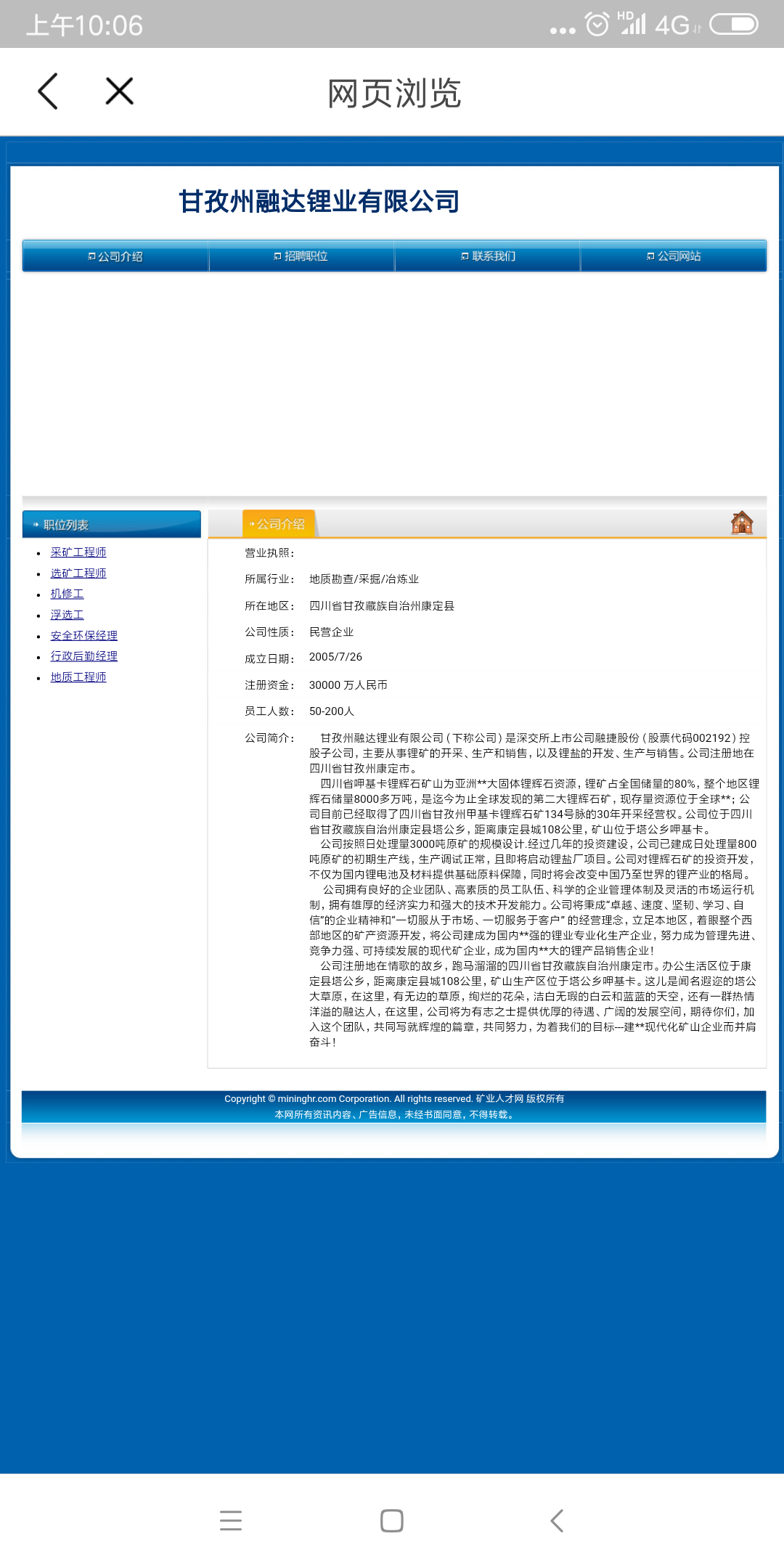Viewport: 784px width, 1568px height.
Task: Tap the Android back navigation button
Action: point(557,1520)
